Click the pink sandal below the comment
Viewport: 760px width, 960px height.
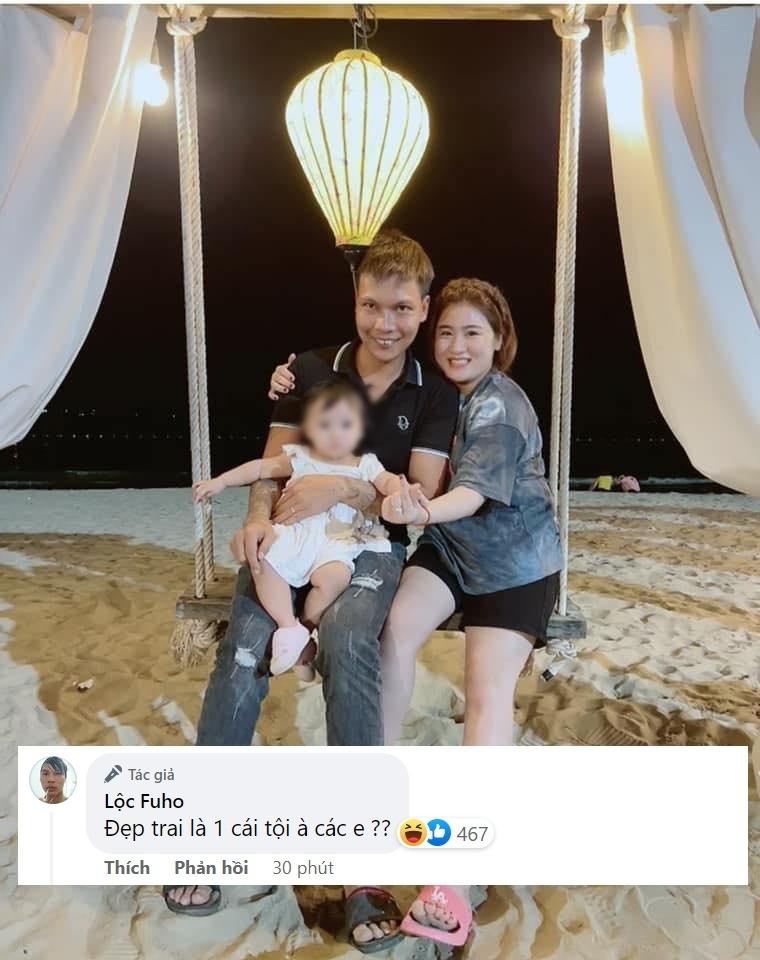[x=437, y=911]
